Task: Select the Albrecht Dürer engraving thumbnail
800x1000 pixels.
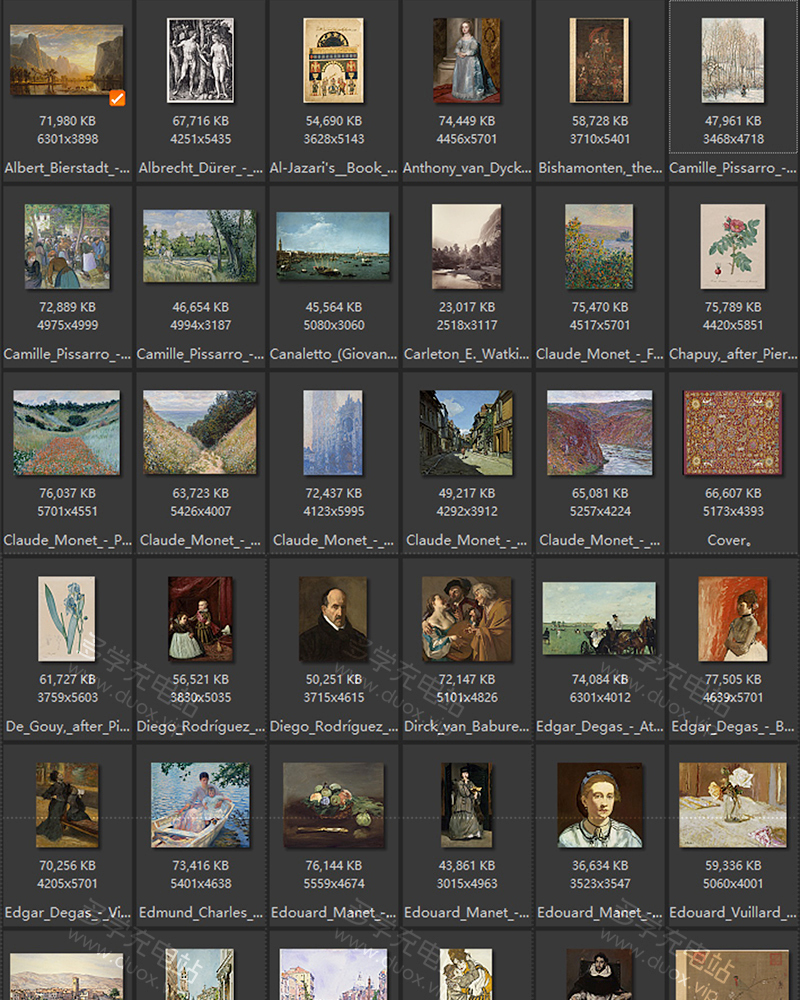Action: pos(200,60)
